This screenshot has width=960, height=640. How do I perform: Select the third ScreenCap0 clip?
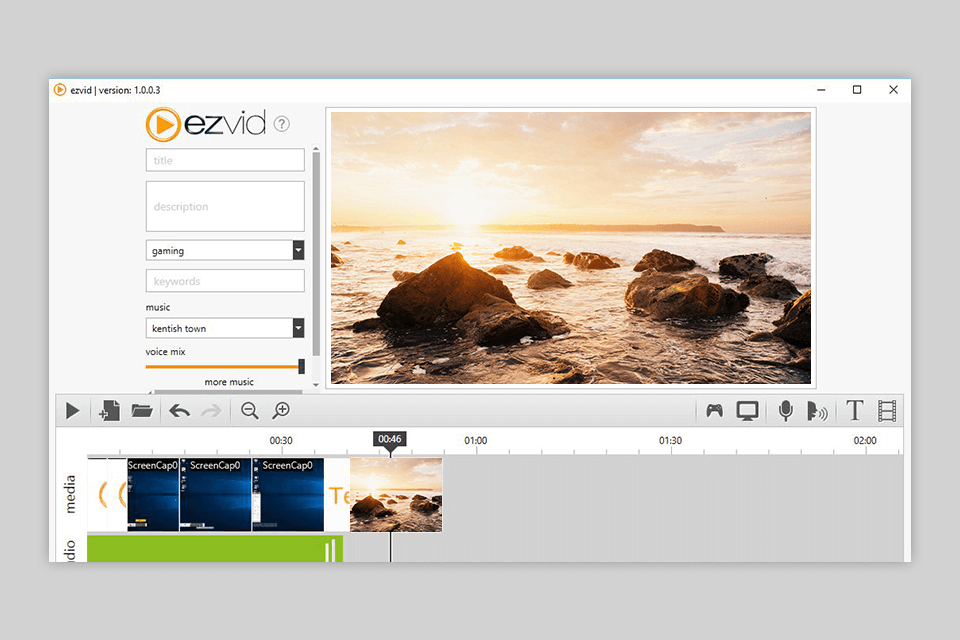point(288,494)
